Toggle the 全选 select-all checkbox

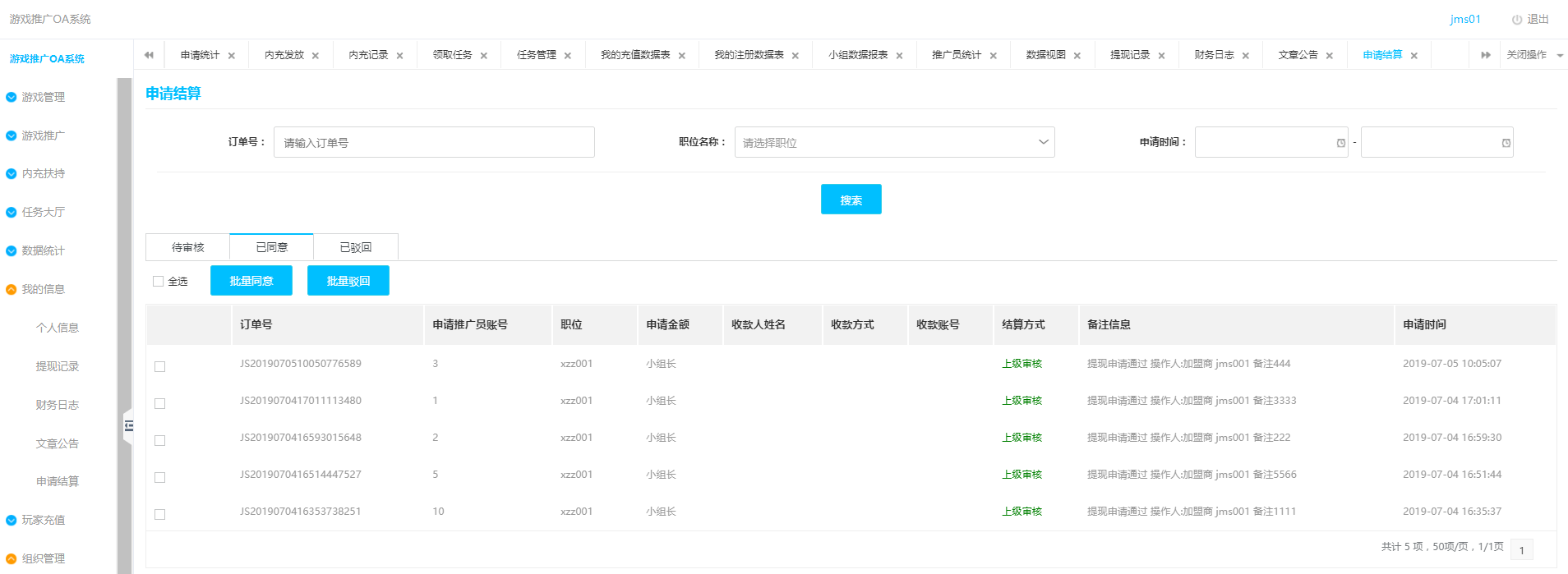(159, 282)
